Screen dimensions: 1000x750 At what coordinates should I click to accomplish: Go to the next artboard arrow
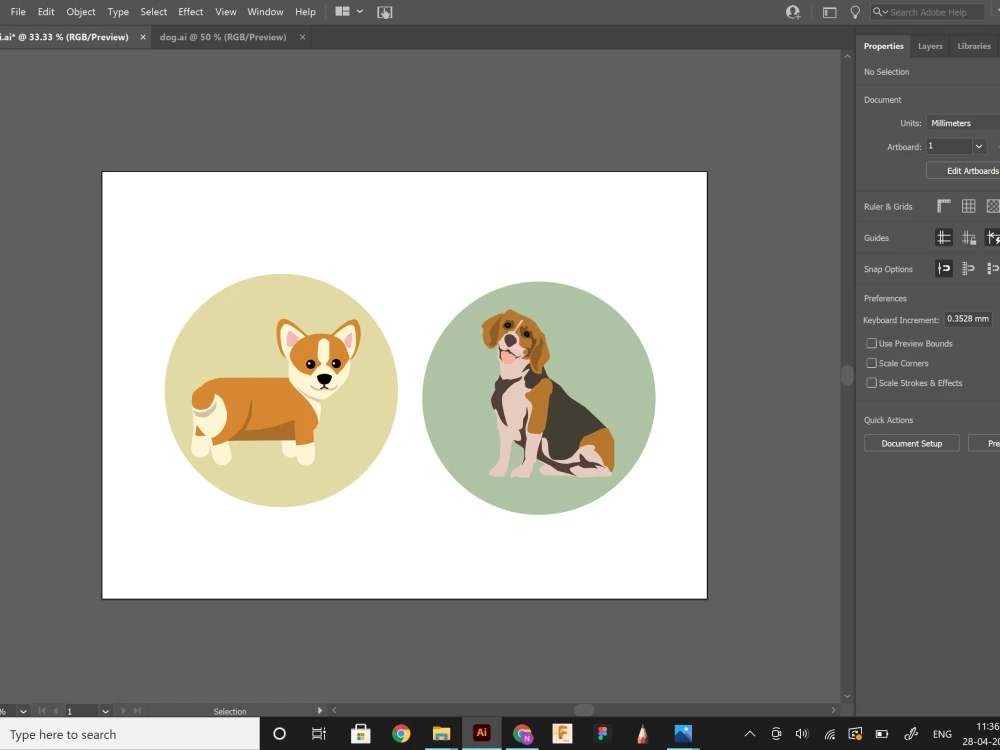123,710
